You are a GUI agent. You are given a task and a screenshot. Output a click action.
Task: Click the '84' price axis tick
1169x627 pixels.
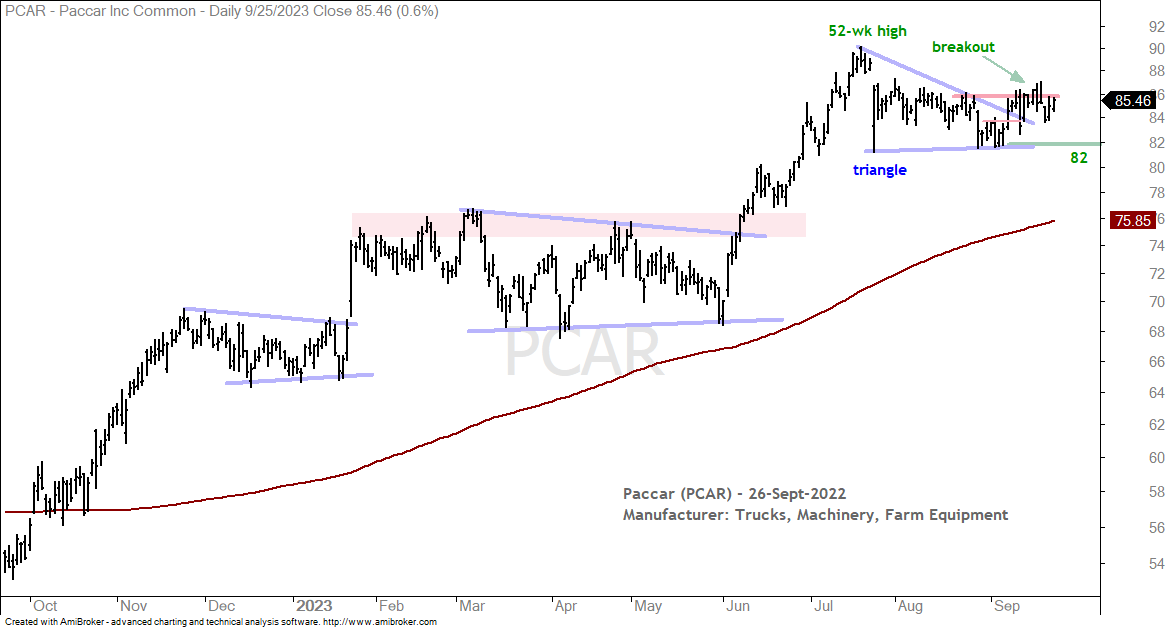[1157, 118]
